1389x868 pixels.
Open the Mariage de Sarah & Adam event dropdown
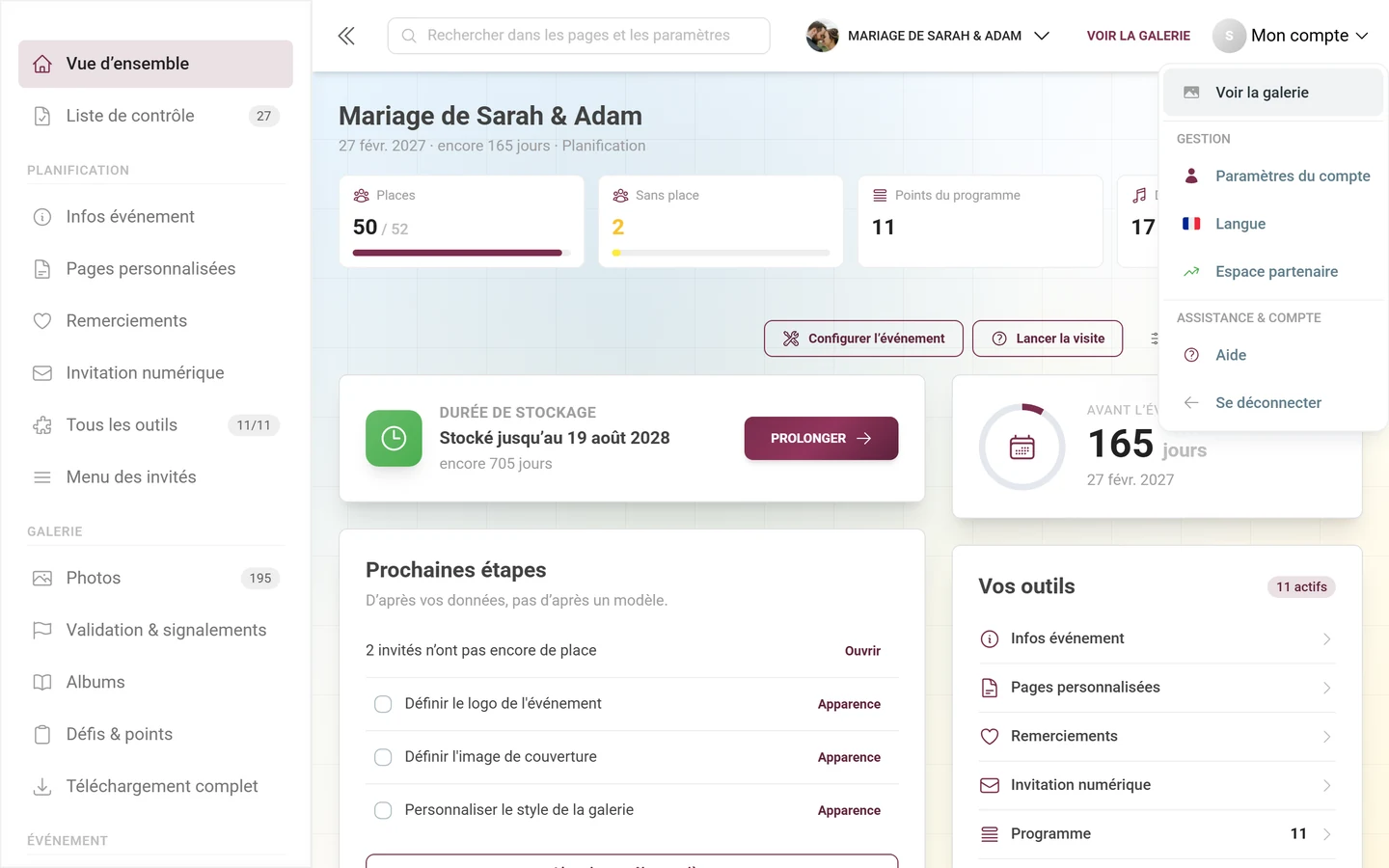(x=928, y=36)
